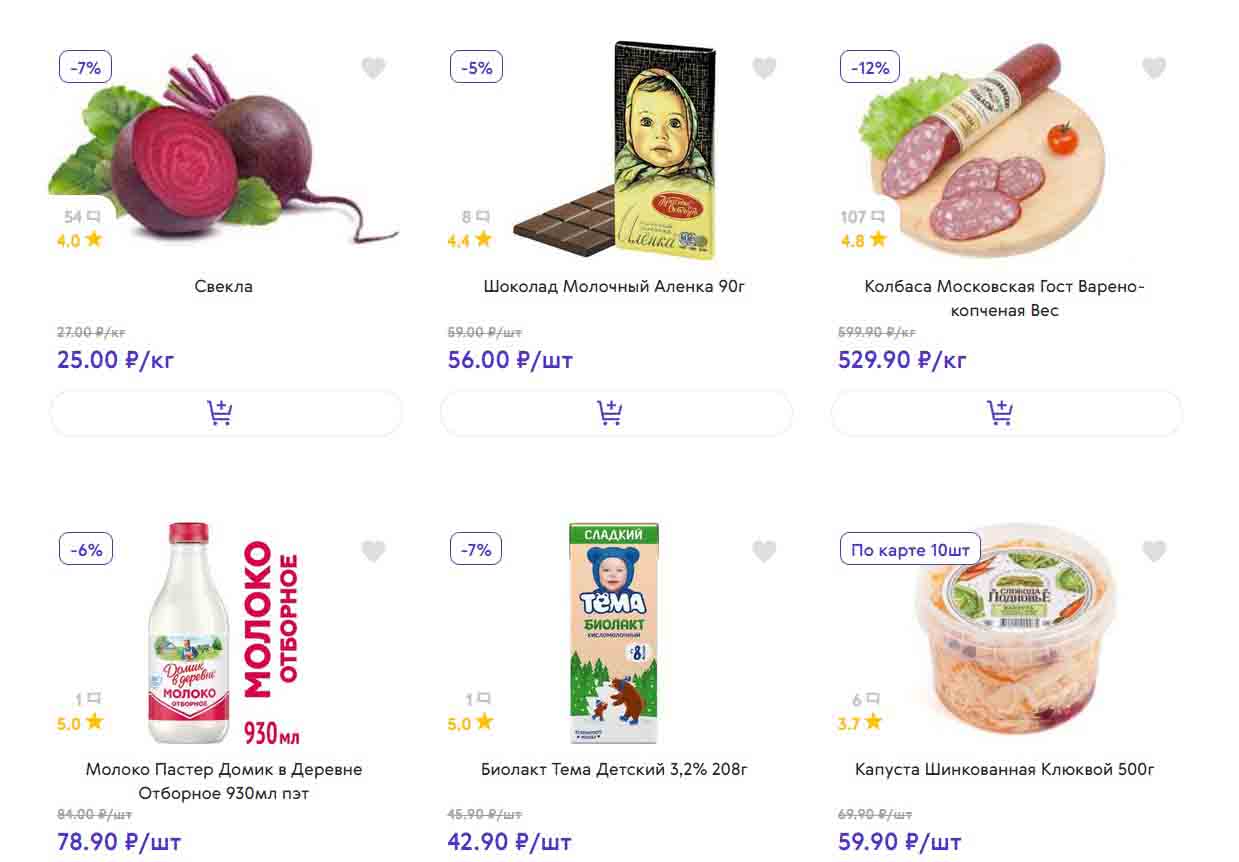
Task: View the 54 comments on Свекла
Action: [x=82, y=217]
